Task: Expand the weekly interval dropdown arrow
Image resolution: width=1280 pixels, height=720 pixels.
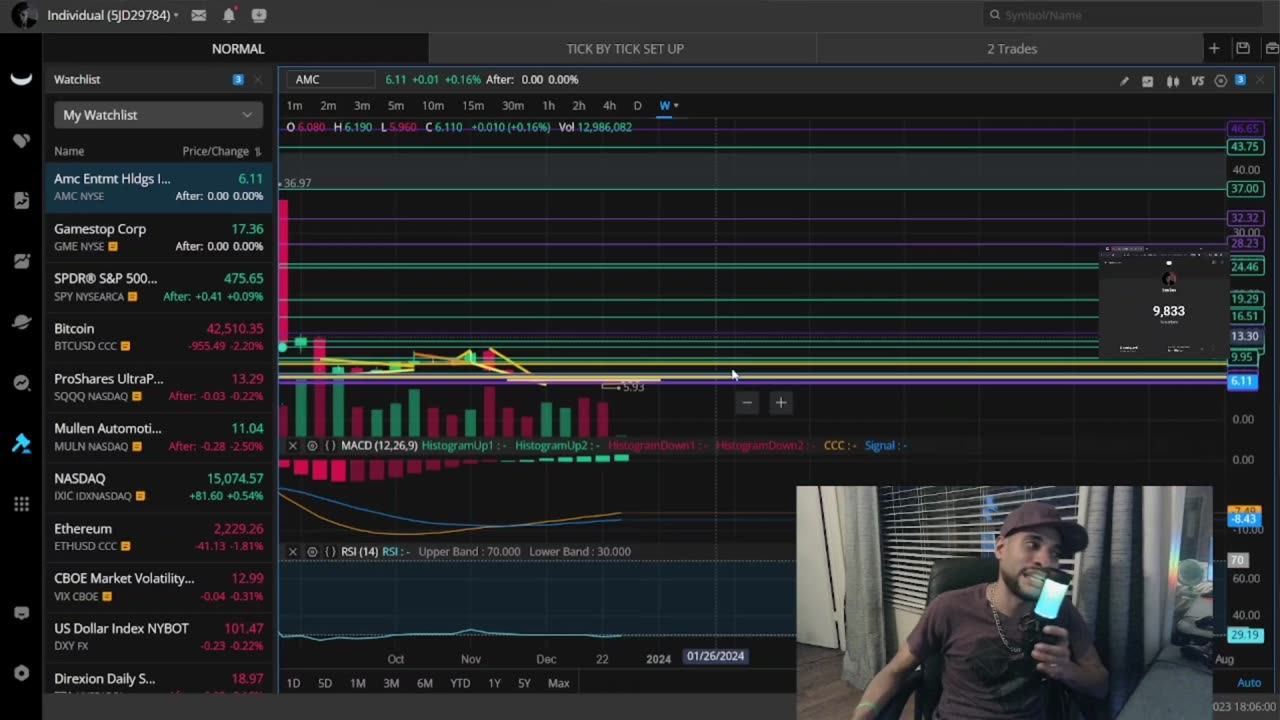Action: point(676,106)
